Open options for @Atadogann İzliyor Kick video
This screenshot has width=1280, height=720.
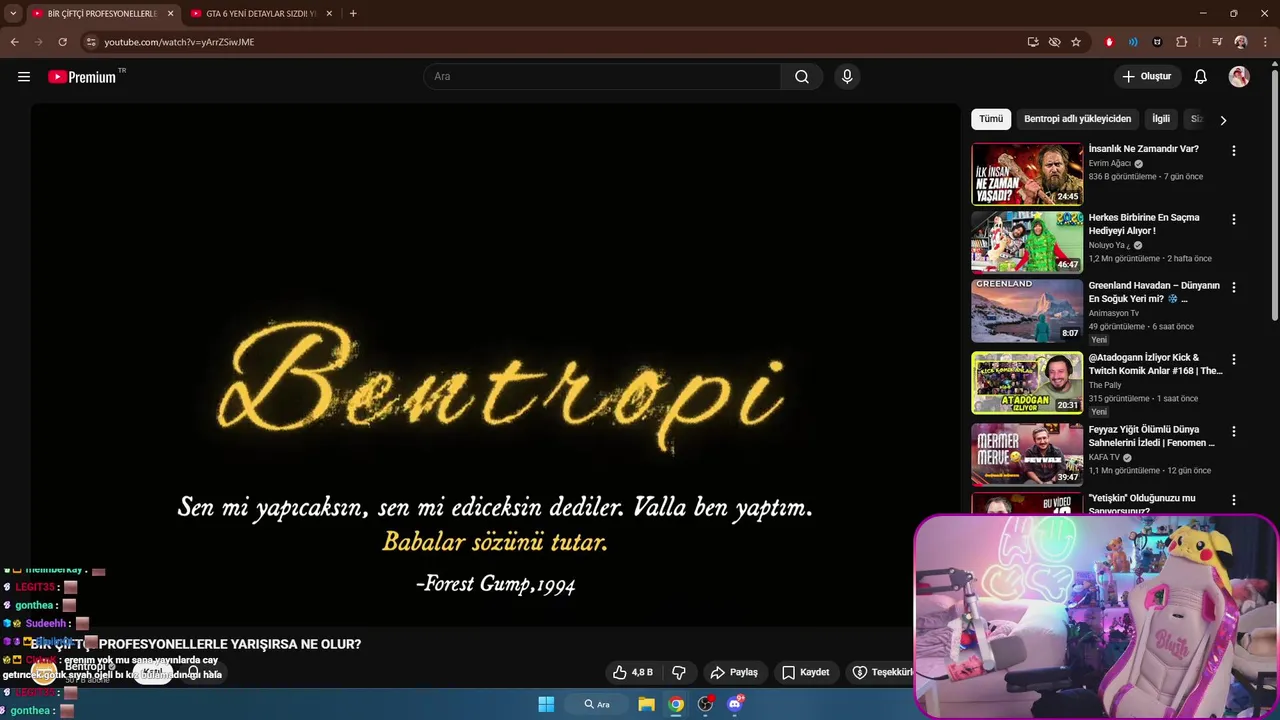pos(1234,359)
